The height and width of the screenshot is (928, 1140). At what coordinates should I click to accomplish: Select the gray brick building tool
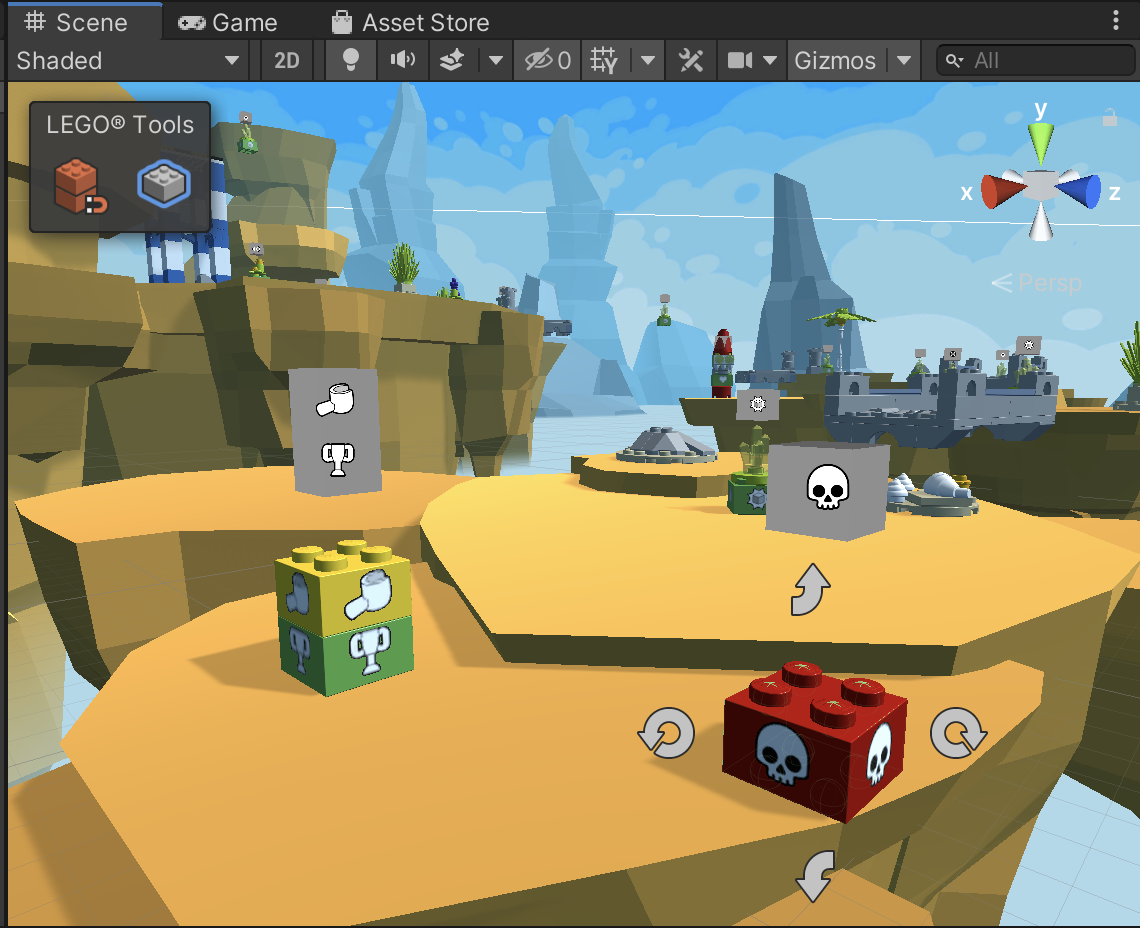pos(164,184)
